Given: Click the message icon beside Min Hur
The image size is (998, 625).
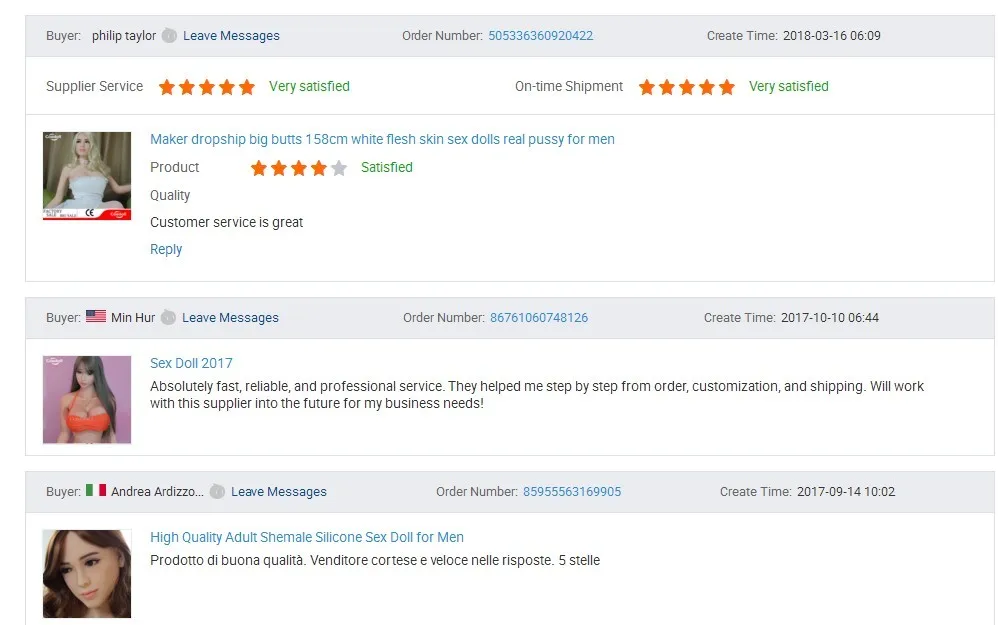Looking at the screenshot, I should tap(168, 318).
